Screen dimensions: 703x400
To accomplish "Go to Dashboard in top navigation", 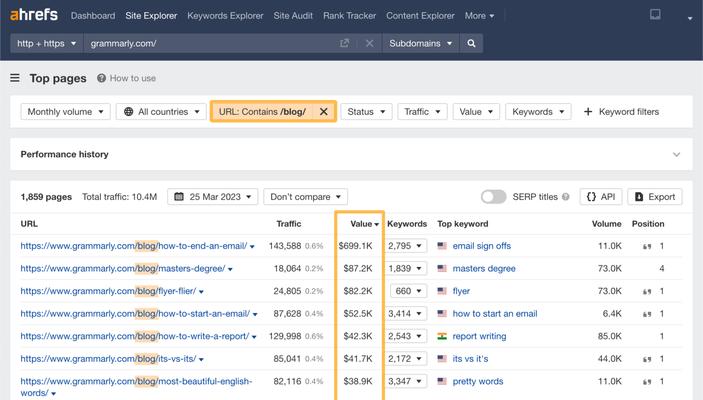I will pos(93,16).
